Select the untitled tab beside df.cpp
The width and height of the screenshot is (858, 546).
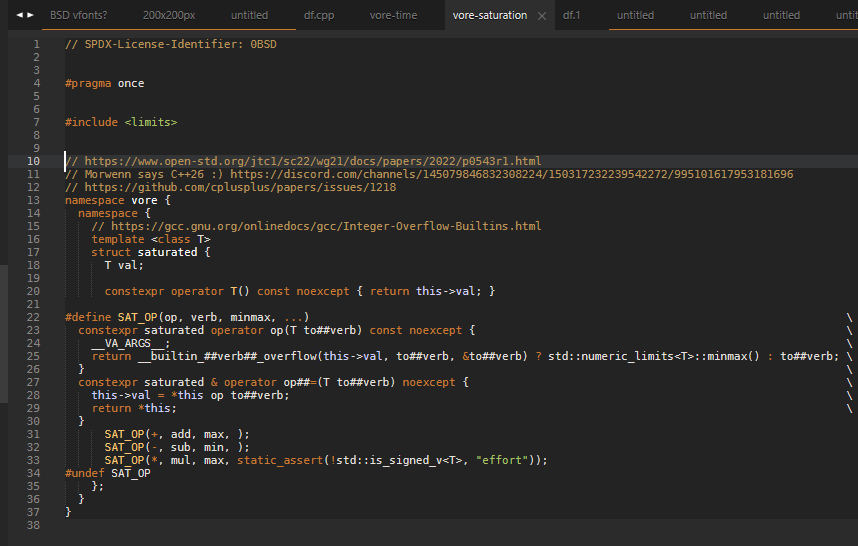(249, 16)
